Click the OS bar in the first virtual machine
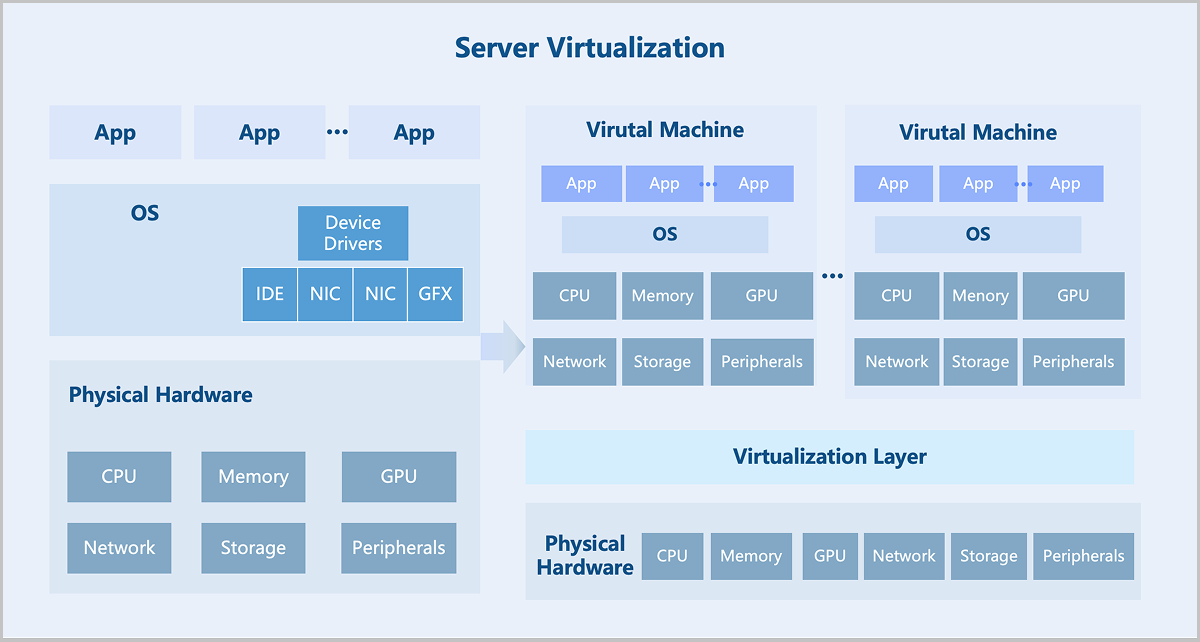 pyautogui.click(x=665, y=234)
